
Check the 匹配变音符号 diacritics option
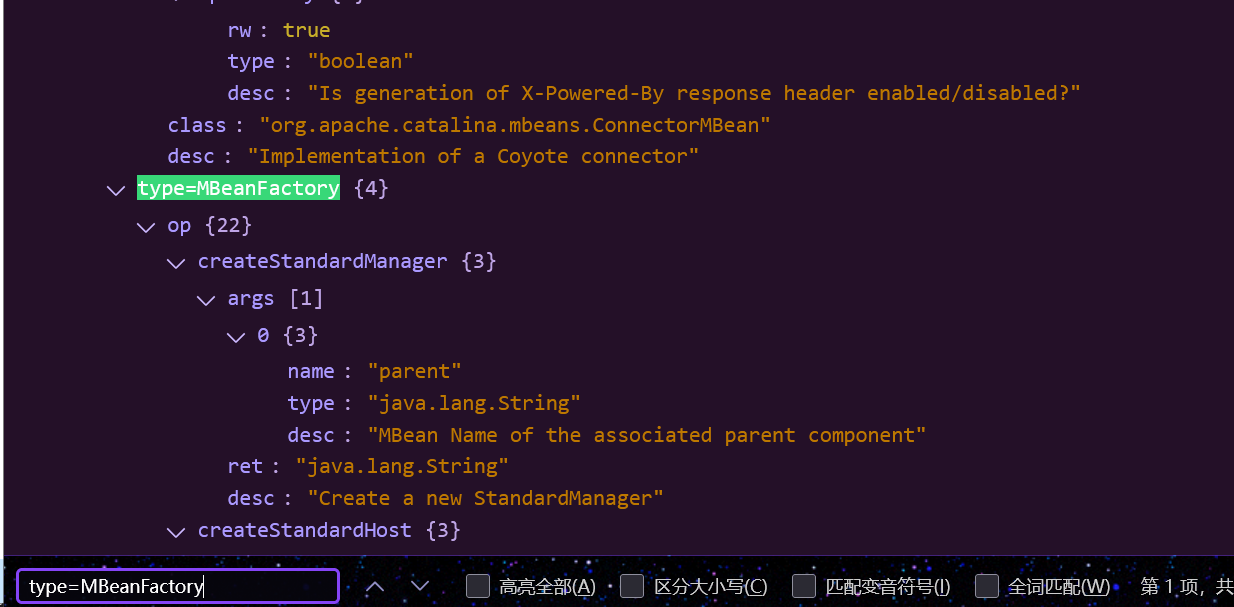pos(804,586)
